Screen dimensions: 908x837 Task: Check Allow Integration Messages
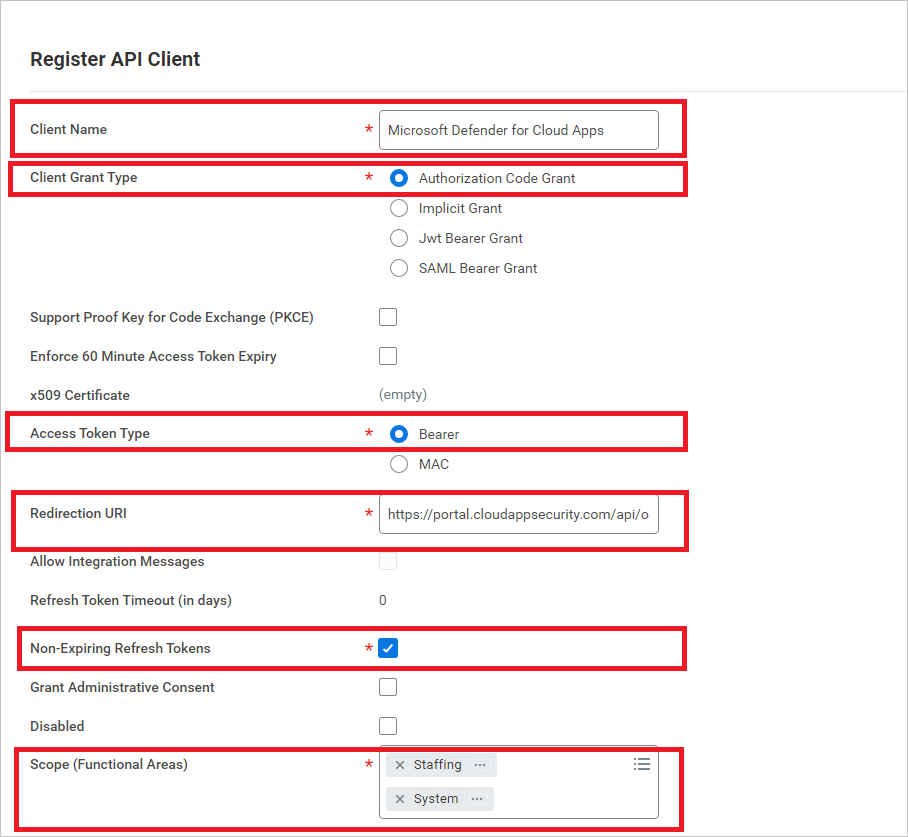pyautogui.click(x=388, y=561)
